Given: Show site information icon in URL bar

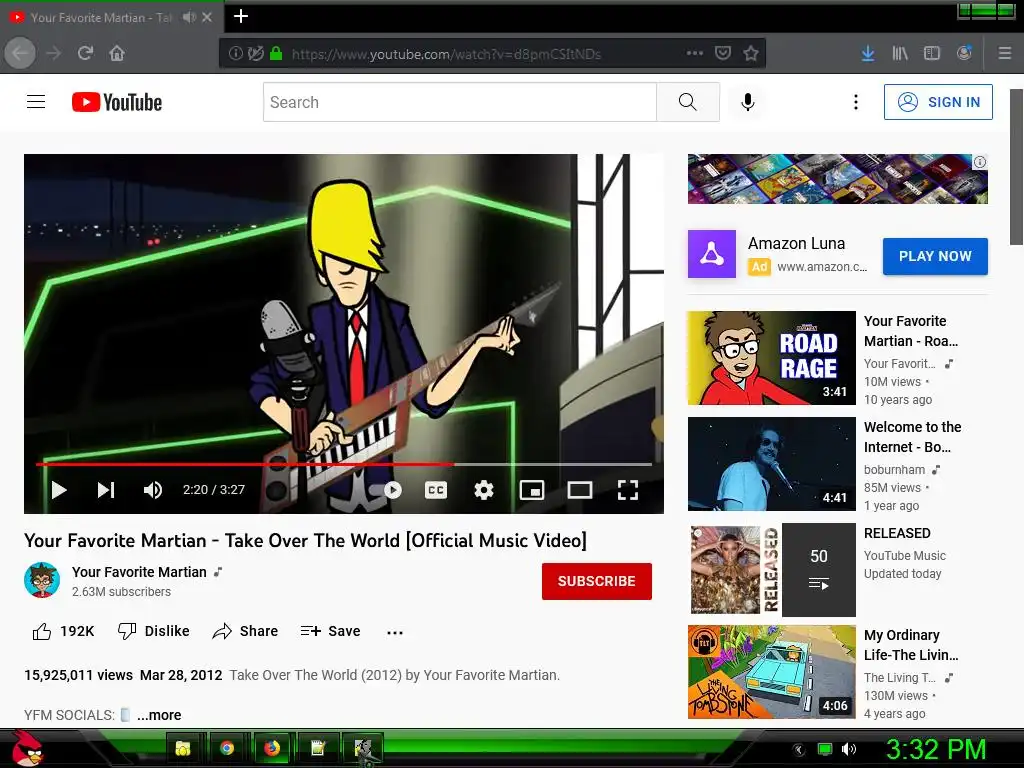Looking at the screenshot, I should 236,54.
